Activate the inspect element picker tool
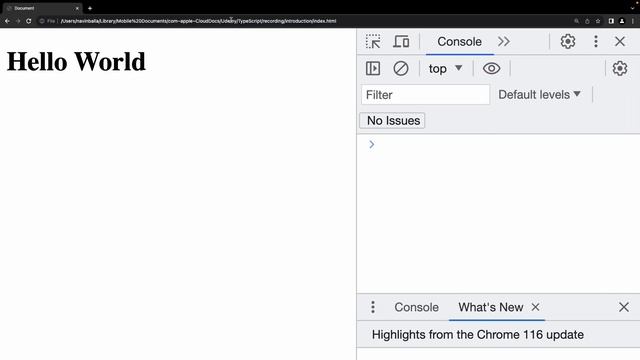640x360 pixels. pyautogui.click(x=373, y=42)
